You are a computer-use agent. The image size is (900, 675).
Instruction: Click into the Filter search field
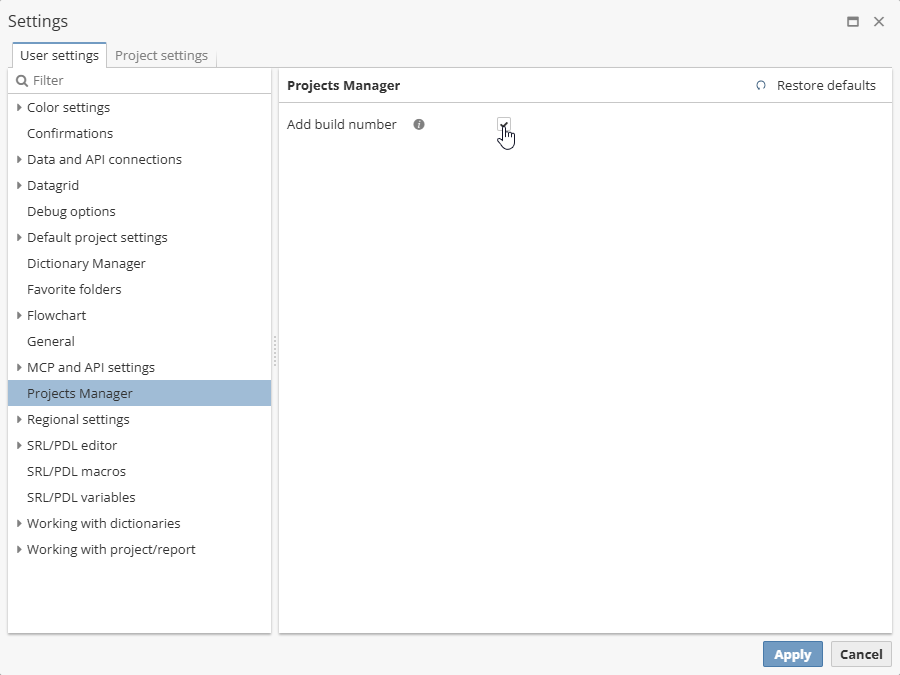pyautogui.click(x=145, y=81)
